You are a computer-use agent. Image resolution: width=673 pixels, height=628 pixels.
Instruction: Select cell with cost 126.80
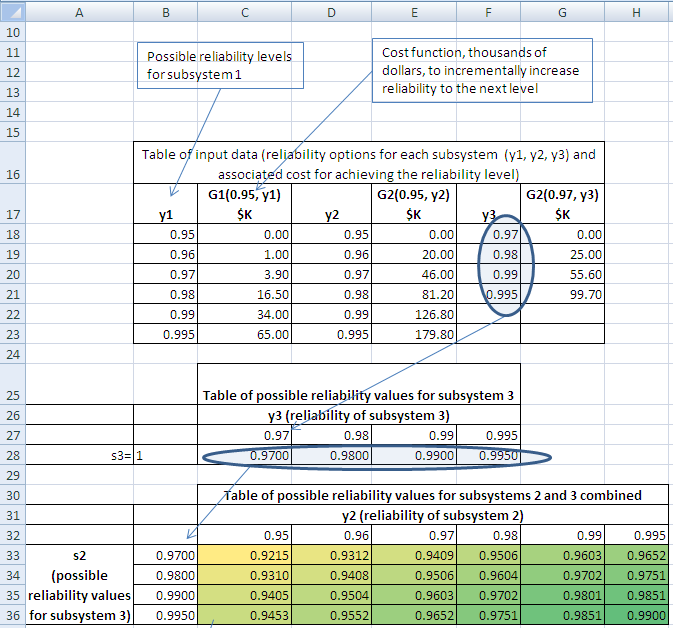tap(414, 314)
